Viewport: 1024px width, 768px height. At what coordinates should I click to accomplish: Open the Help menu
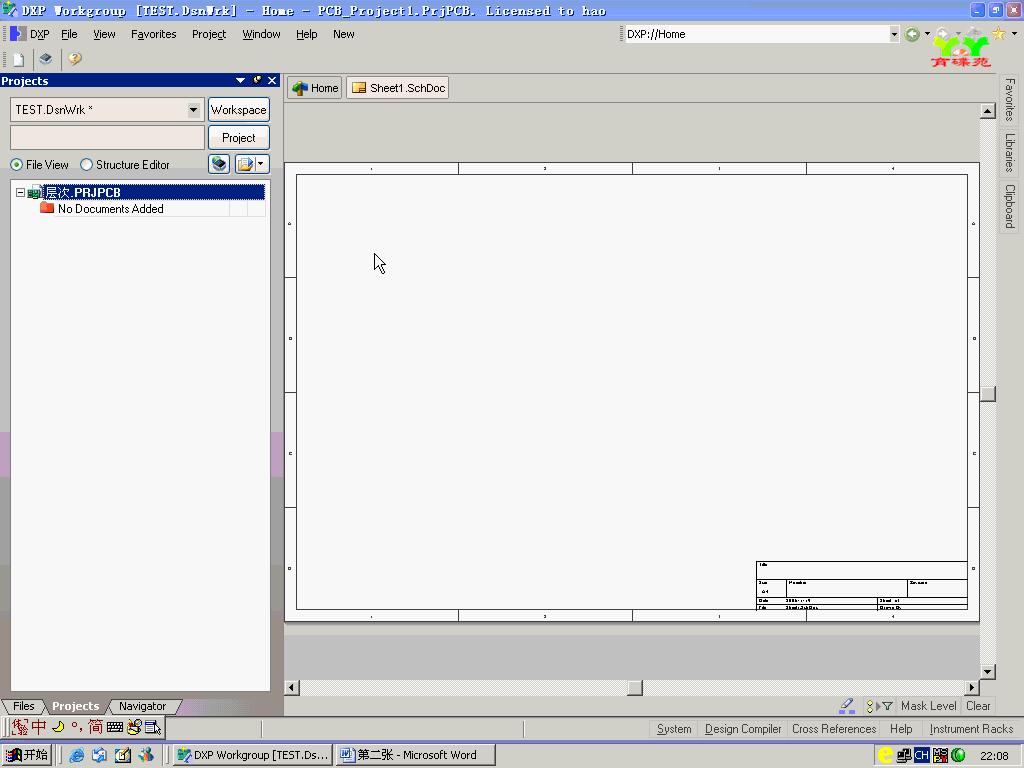click(x=306, y=34)
